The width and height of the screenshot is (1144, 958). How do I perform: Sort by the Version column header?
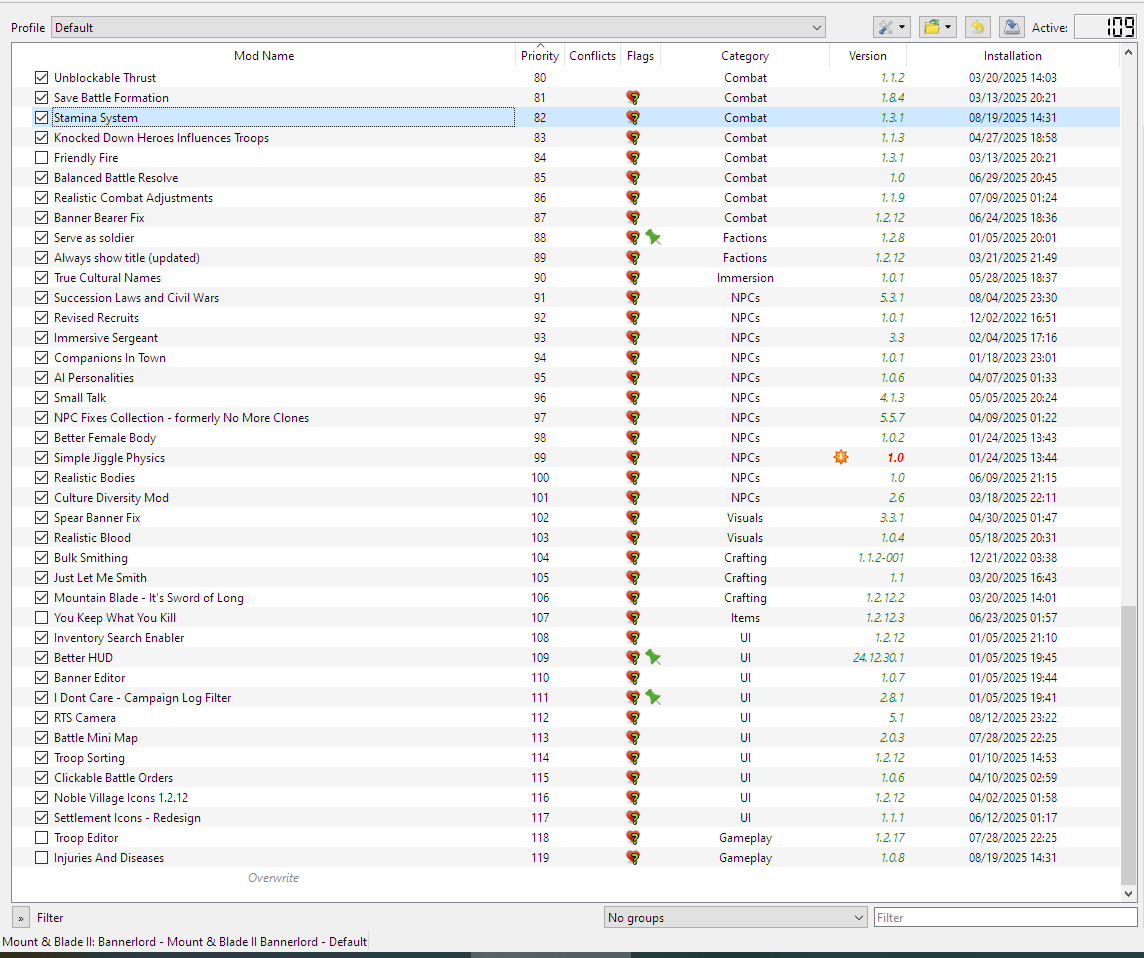pyautogui.click(x=867, y=55)
